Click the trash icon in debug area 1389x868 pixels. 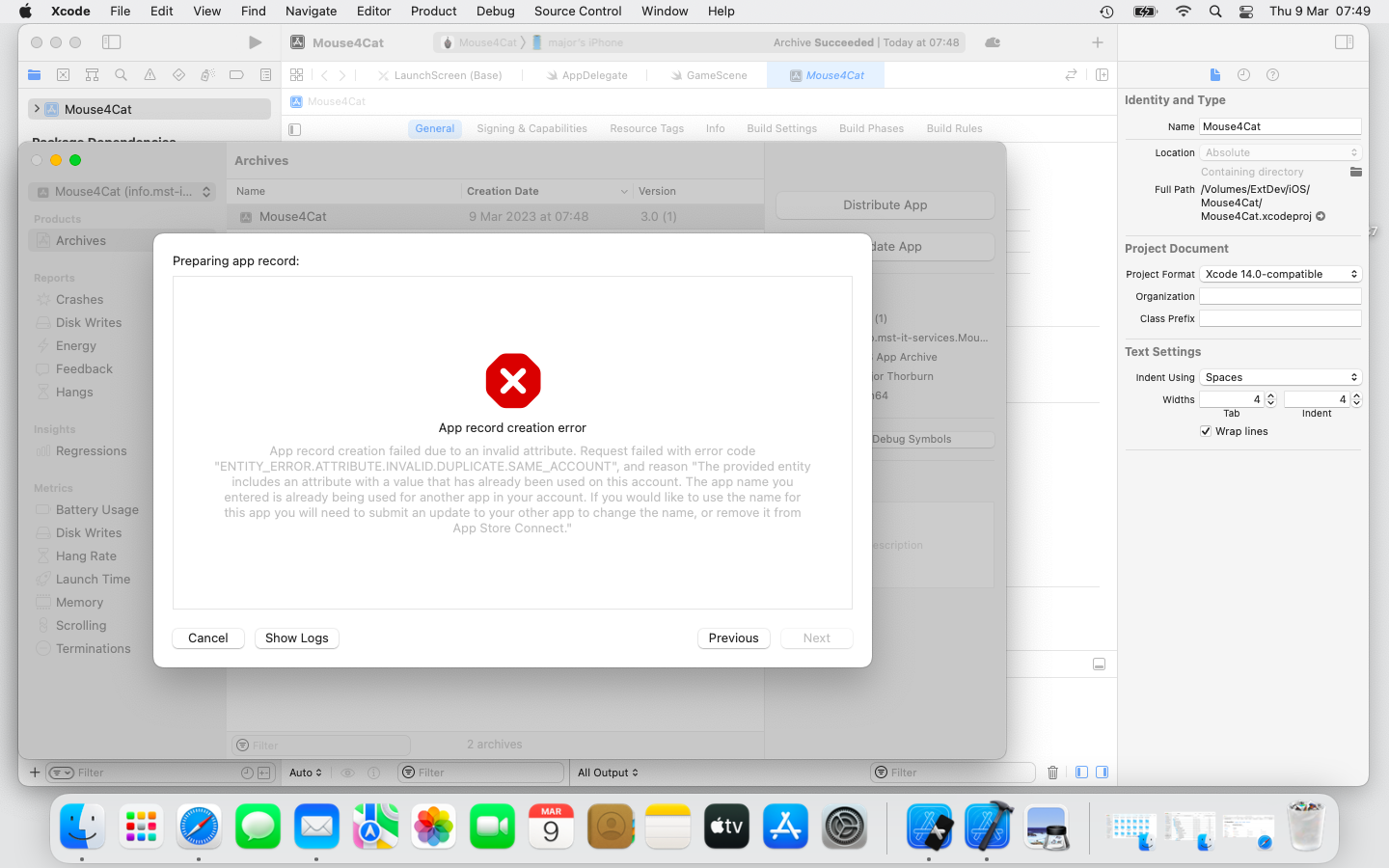(x=1052, y=773)
